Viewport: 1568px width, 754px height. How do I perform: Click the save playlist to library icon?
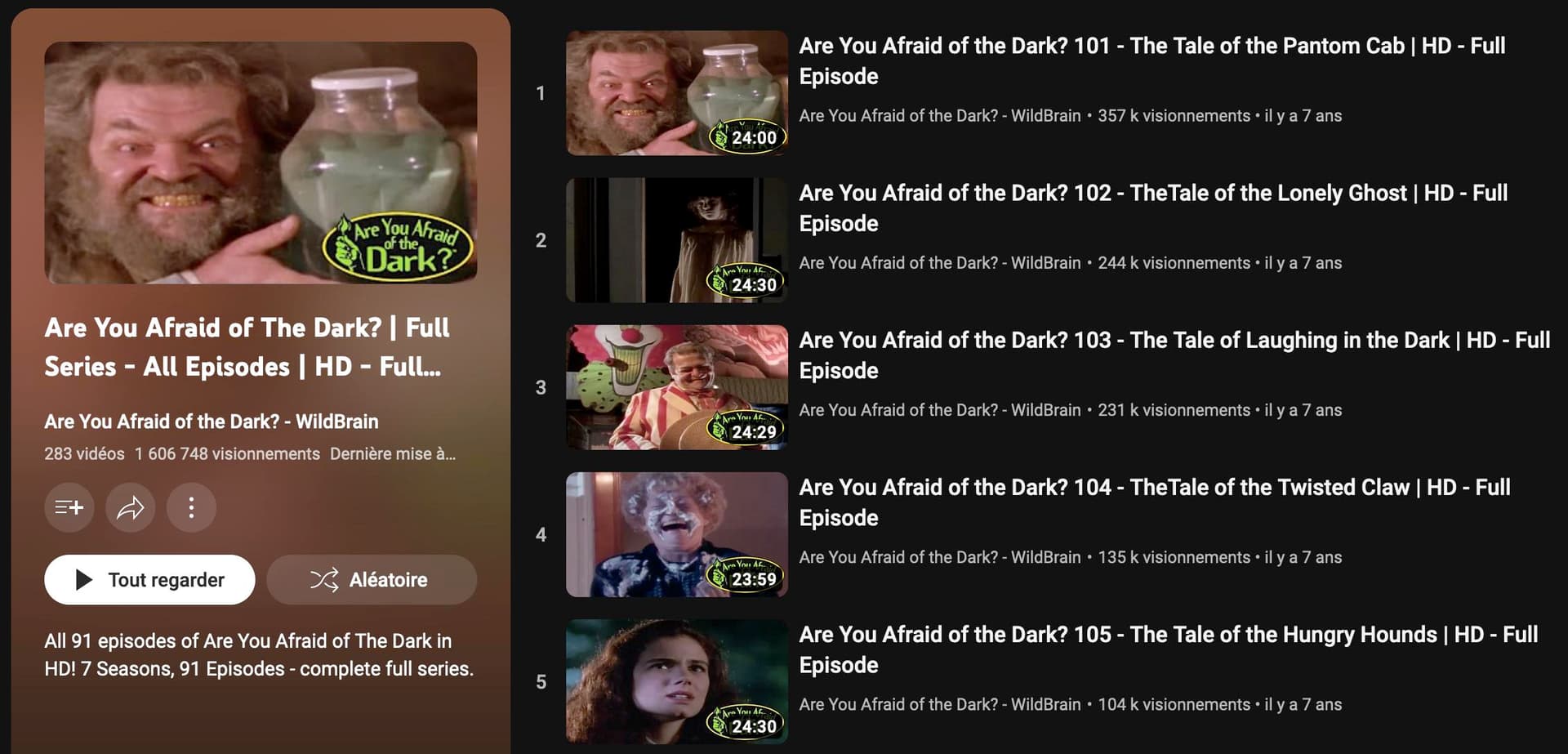coord(69,507)
